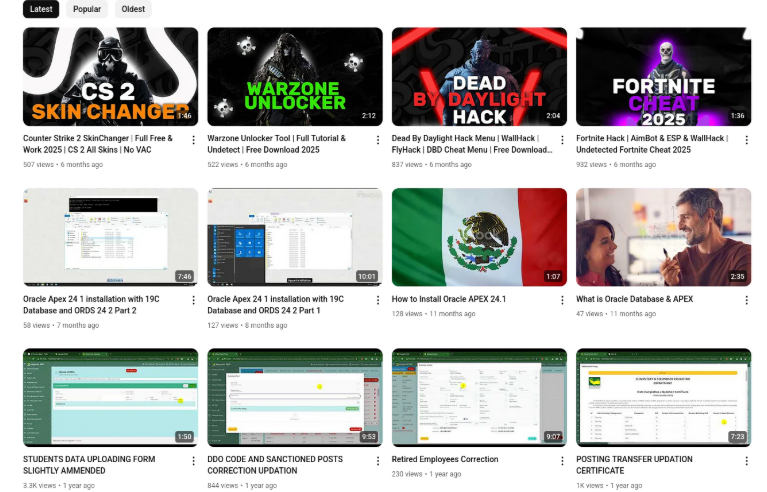Open options for DDO CODE AND SANCTIONED POSTS video
This screenshot has width=767, height=492.
tap(377, 461)
